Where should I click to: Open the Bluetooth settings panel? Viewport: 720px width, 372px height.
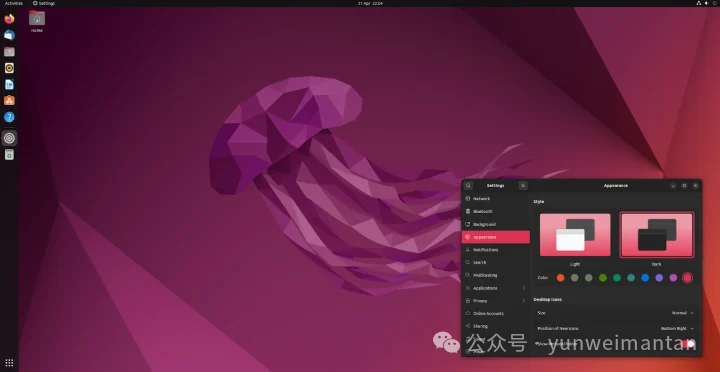click(496, 212)
